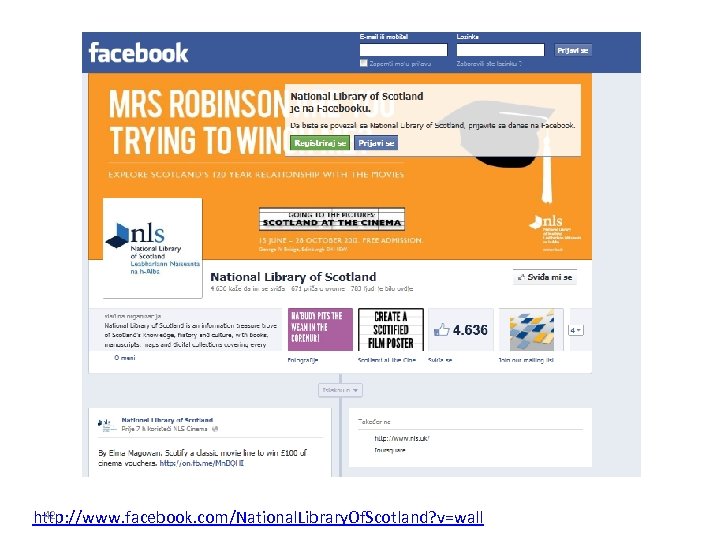This screenshot has width=720, height=540.
Task: Click the Fotografije label
Action: (303, 360)
